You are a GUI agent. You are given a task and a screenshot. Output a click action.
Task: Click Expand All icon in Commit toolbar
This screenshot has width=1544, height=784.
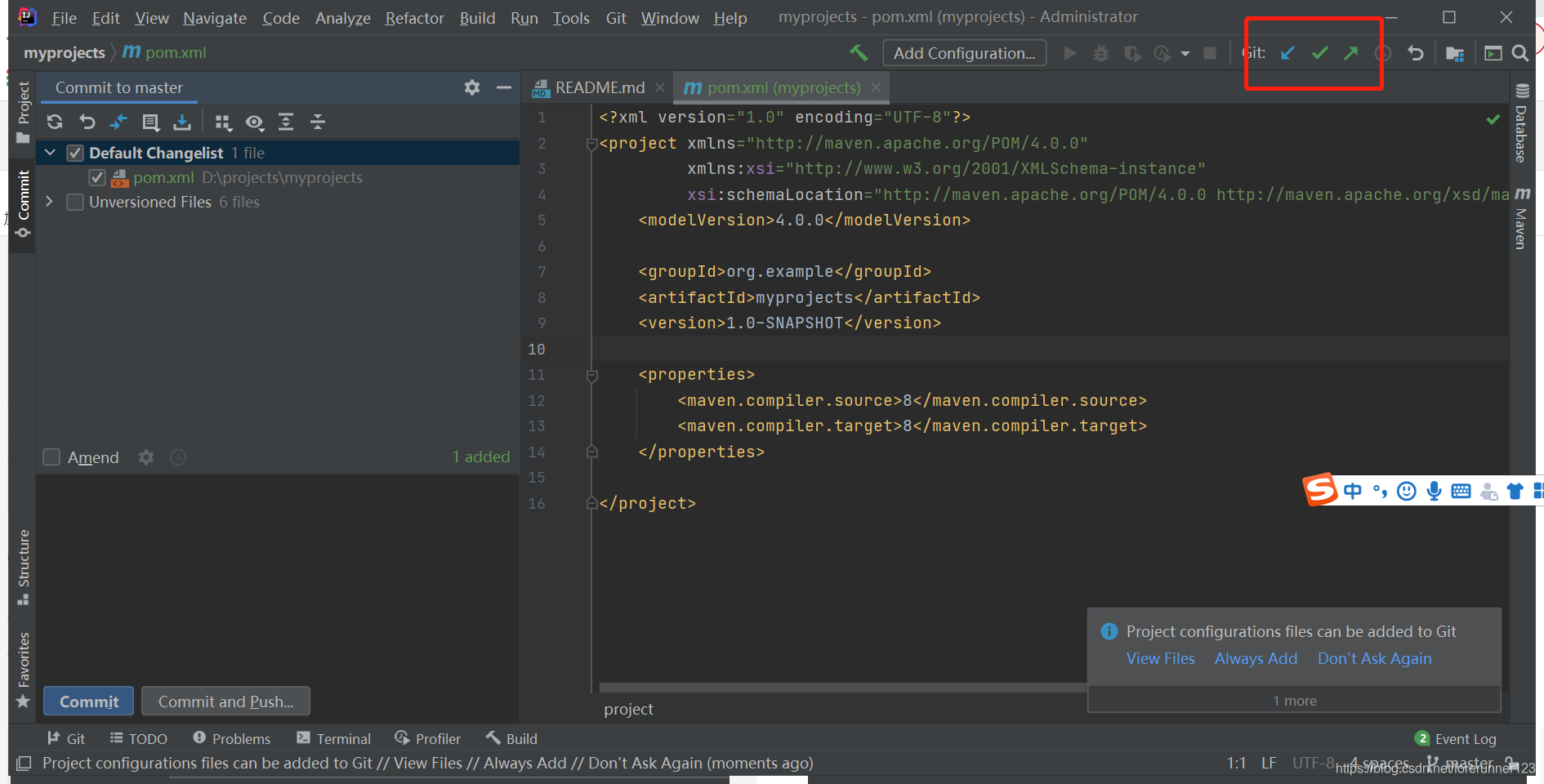pyautogui.click(x=286, y=122)
